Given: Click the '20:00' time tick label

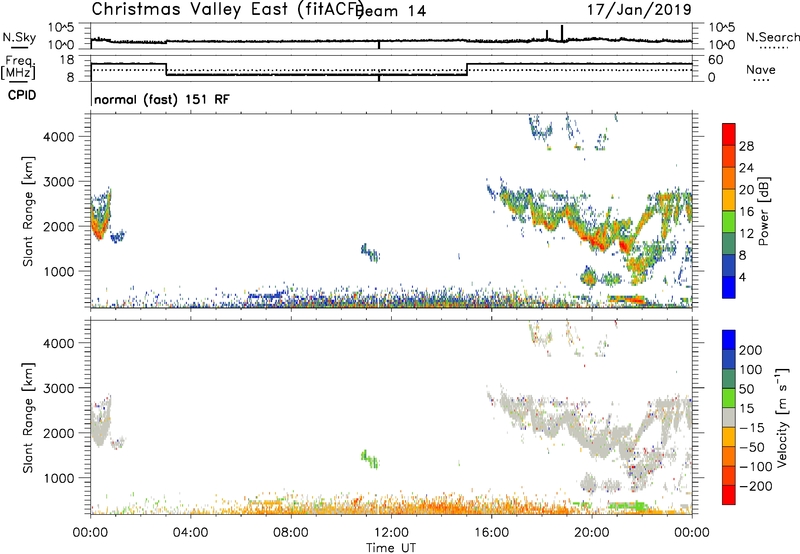Looking at the screenshot, I should pos(592,533).
